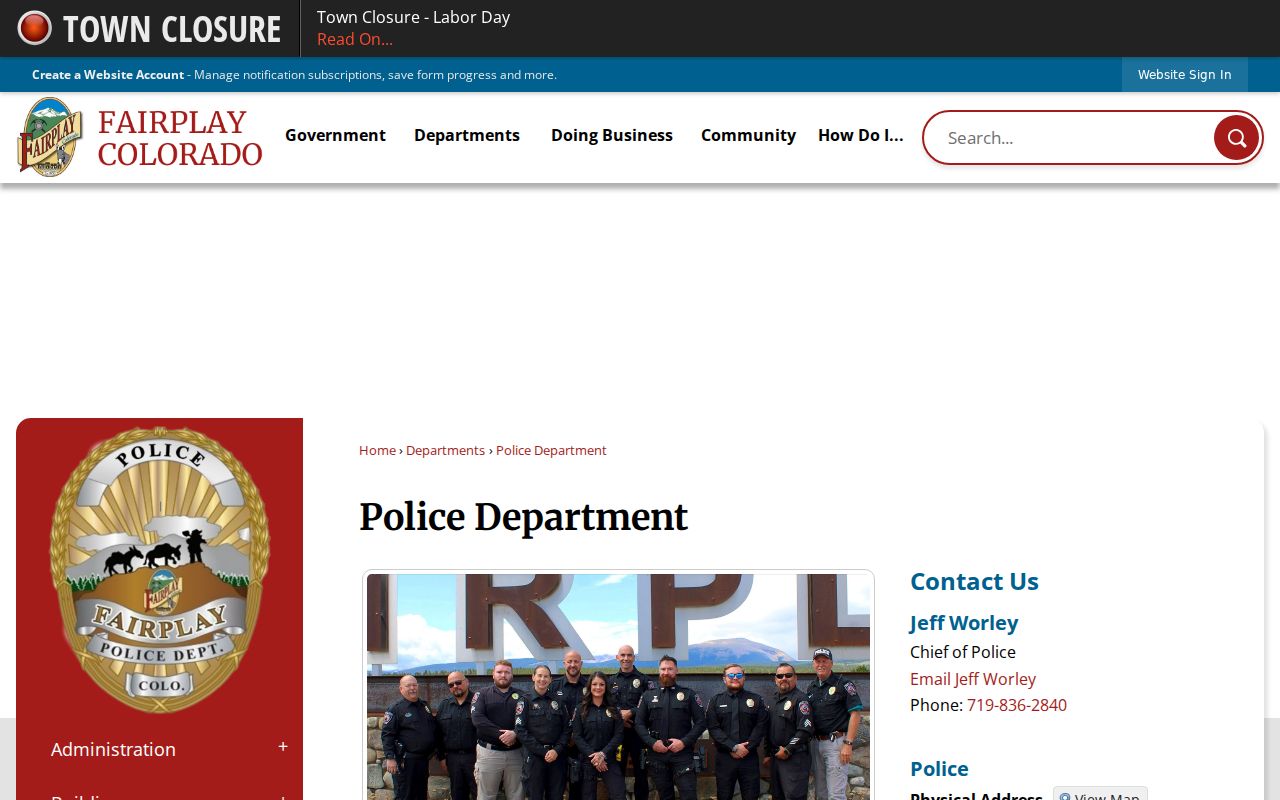Open Administration in the sidebar
1280x800 pixels.
pos(113,749)
